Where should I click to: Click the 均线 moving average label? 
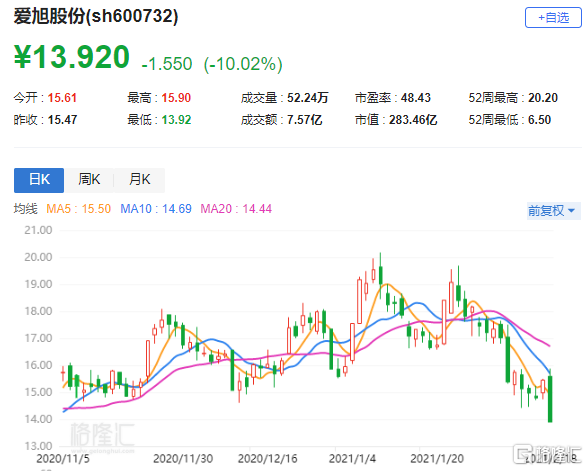26,209
